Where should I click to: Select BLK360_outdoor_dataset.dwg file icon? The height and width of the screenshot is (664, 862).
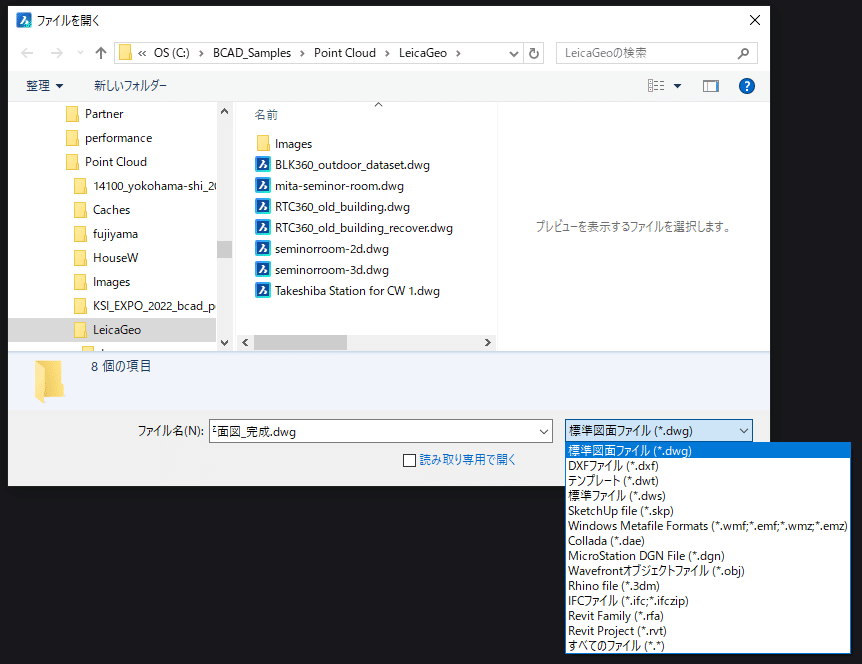pyautogui.click(x=263, y=164)
